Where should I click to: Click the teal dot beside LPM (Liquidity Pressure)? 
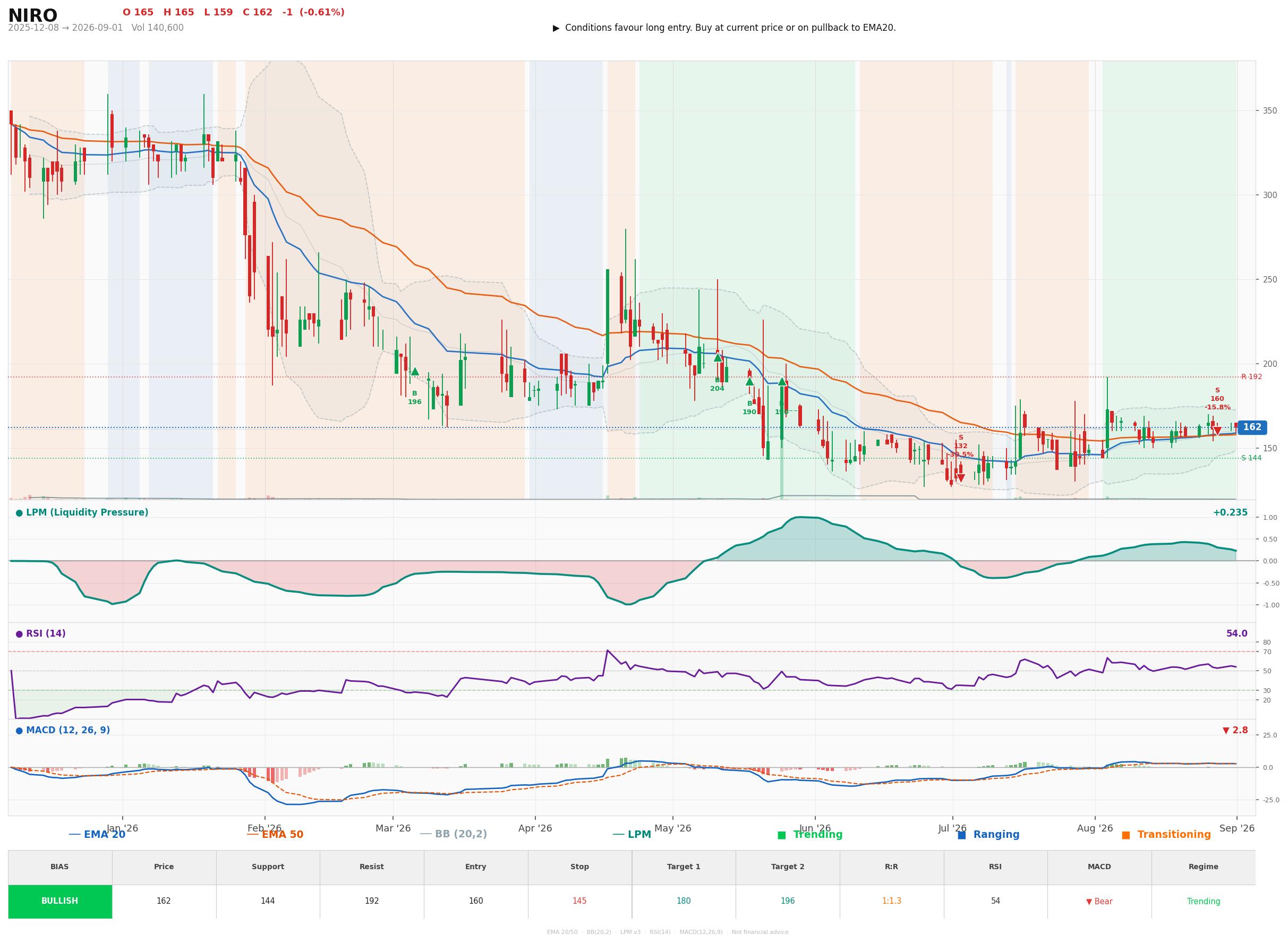coord(20,513)
